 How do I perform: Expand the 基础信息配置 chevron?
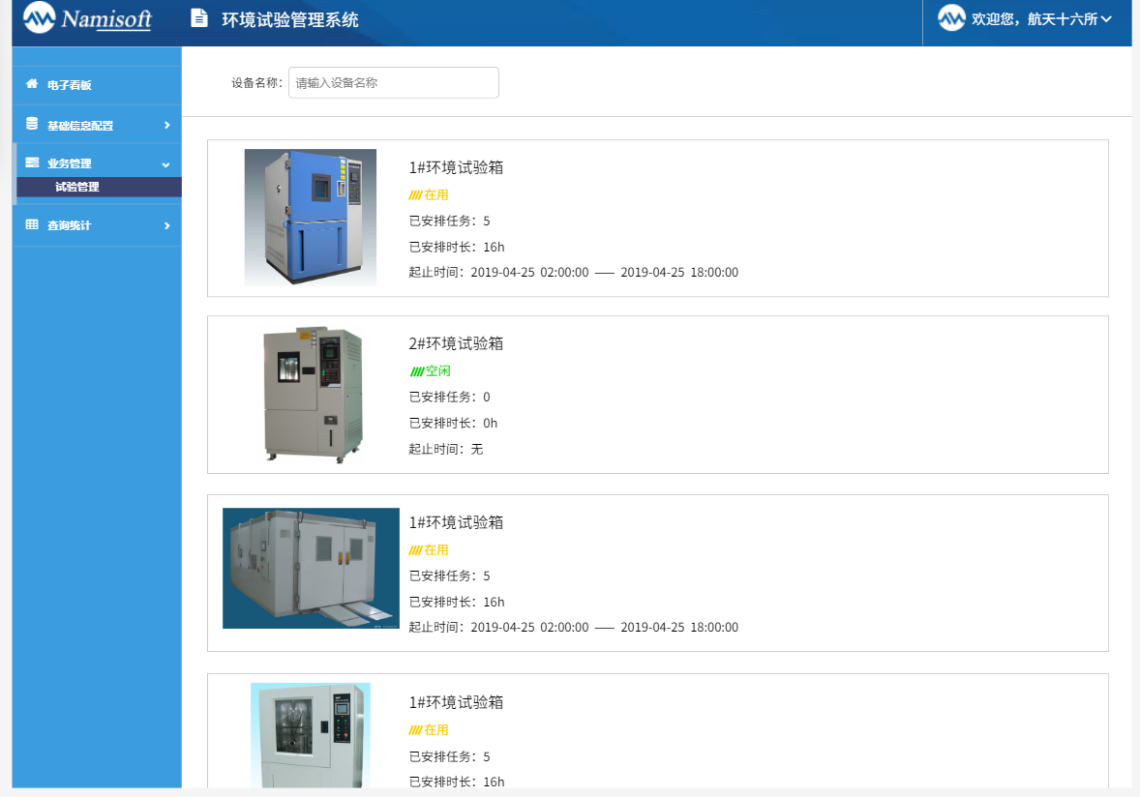click(166, 125)
